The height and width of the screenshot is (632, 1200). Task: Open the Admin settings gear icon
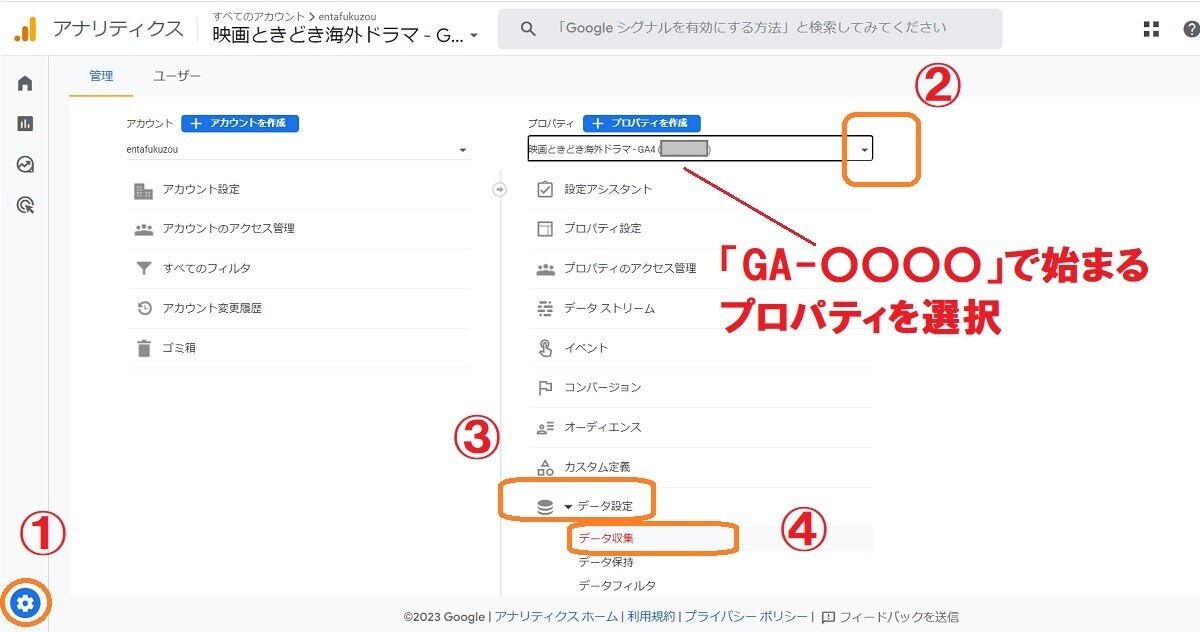(26, 603)
